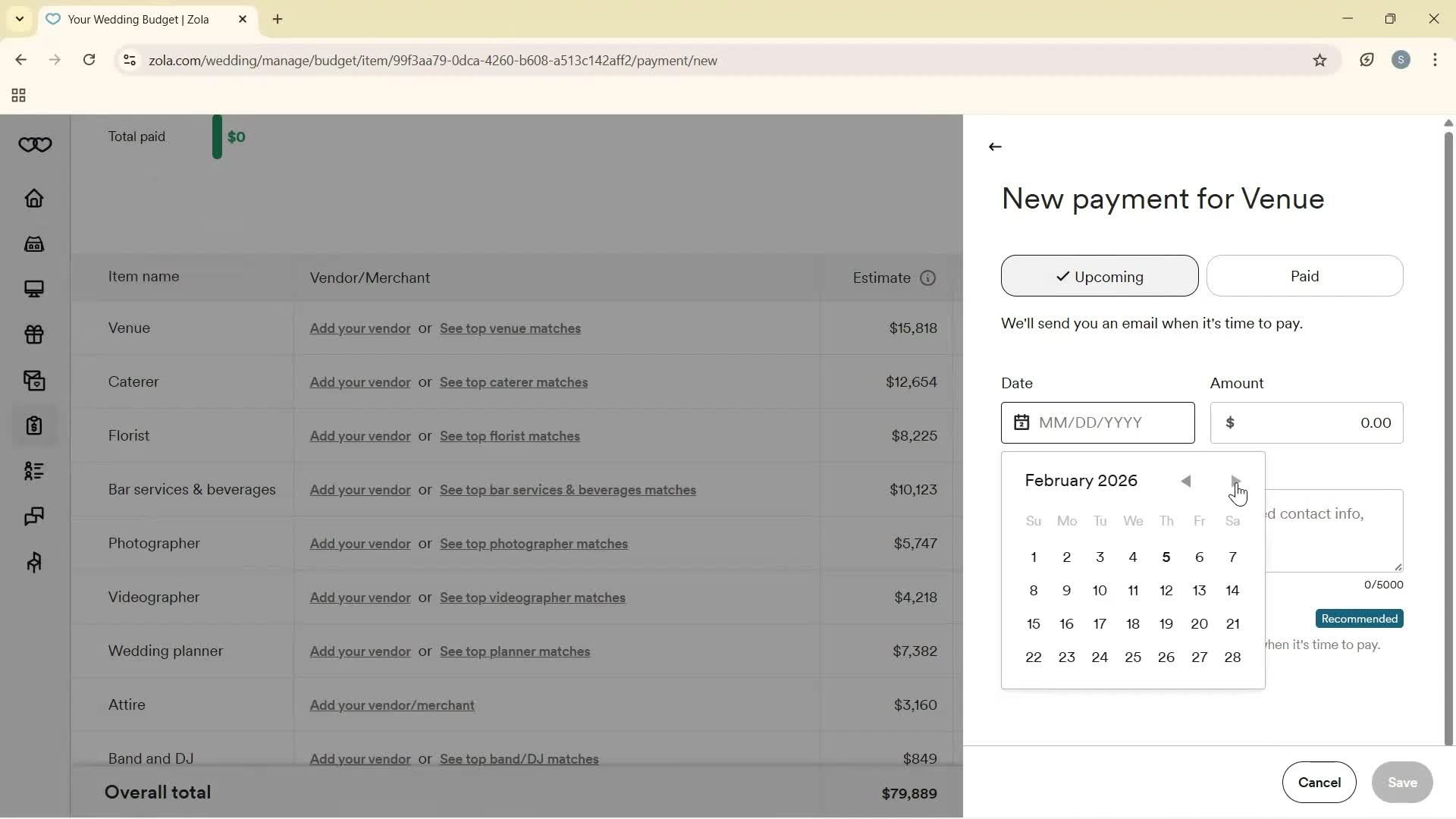This screenshot has width=1456, height=819.
Task: Advance the calendar to March 2026
Action: tap(1235, 481)
